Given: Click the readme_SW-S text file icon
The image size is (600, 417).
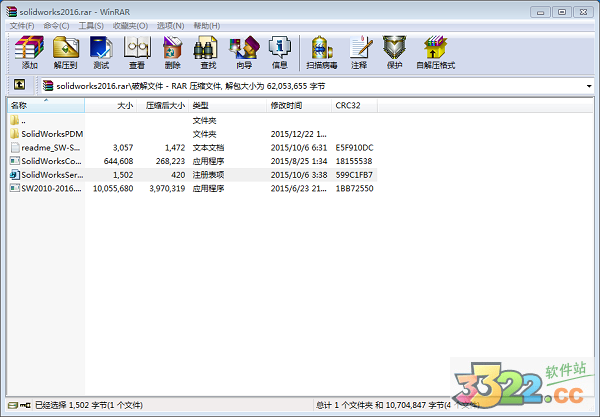Looking at the screenshot, I should coord(15,147).
